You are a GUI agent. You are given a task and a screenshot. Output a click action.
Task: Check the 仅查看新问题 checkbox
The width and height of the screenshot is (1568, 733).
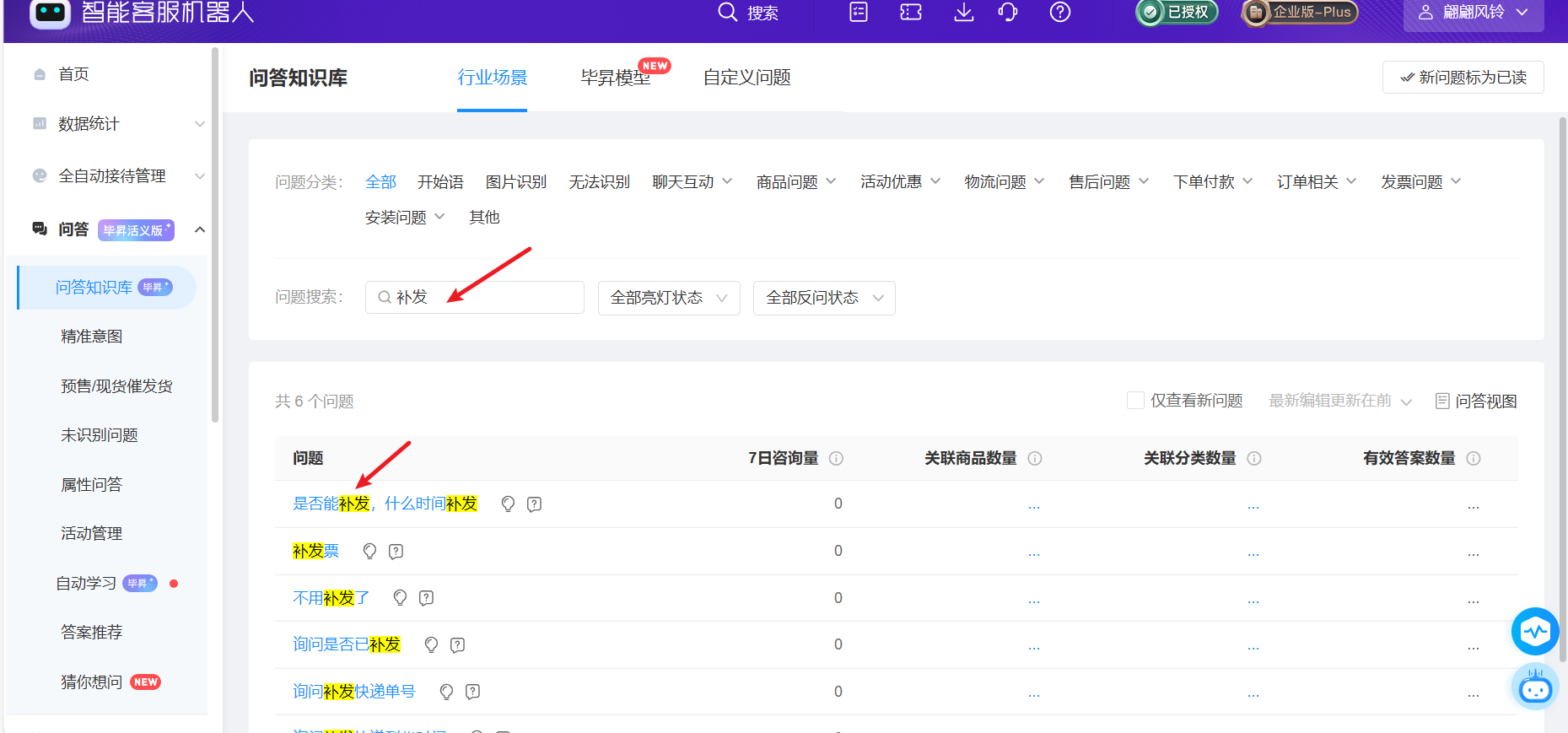click(x=1135, y=401)
